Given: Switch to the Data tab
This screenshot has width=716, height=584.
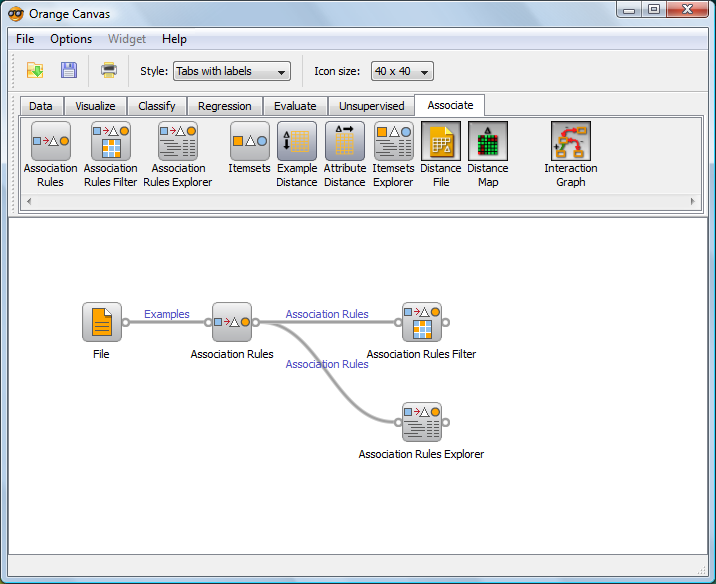Looking at the screenshot, I should point(41,106).
